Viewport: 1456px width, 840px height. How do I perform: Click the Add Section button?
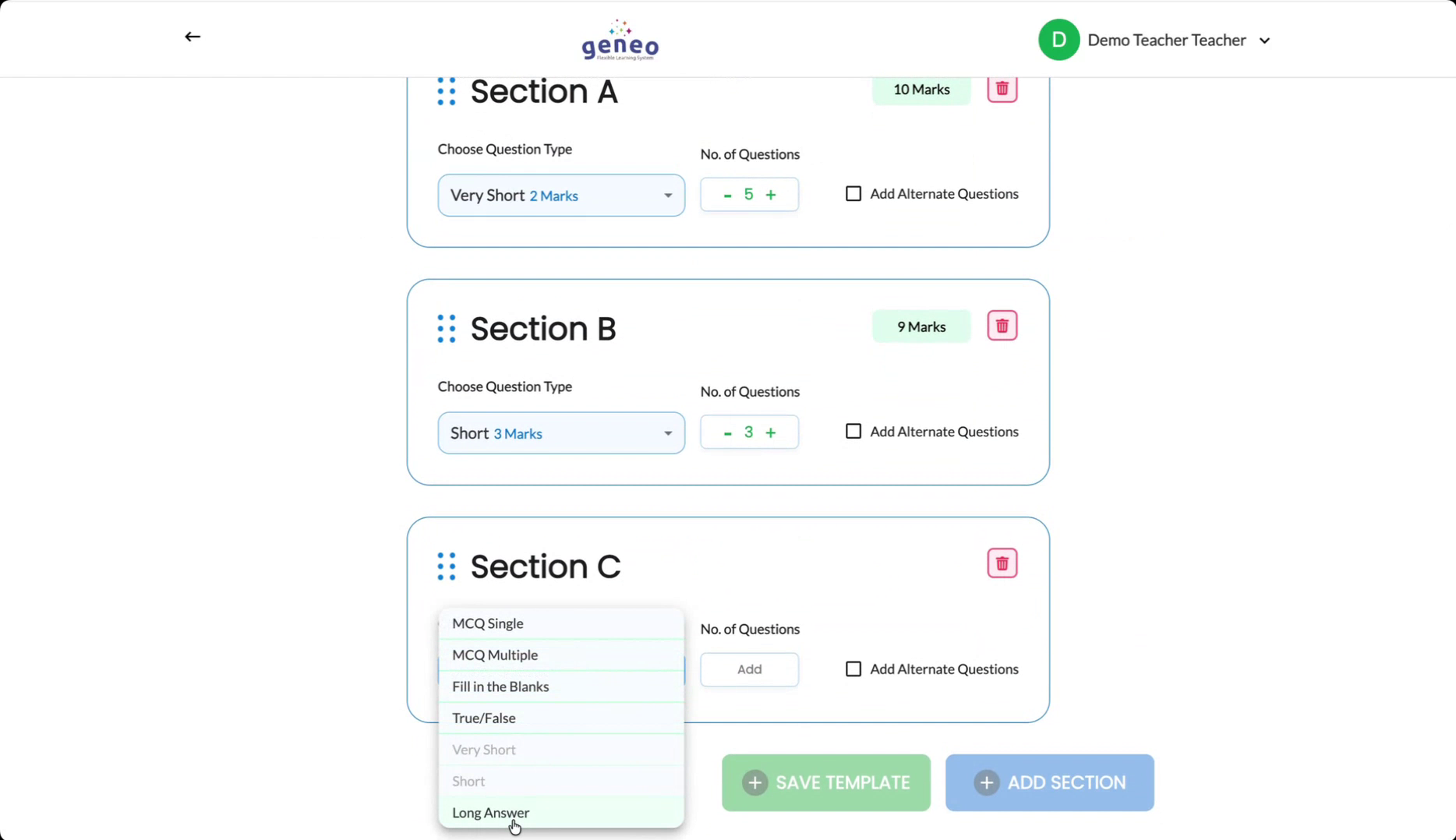(x=1049, y=782)
